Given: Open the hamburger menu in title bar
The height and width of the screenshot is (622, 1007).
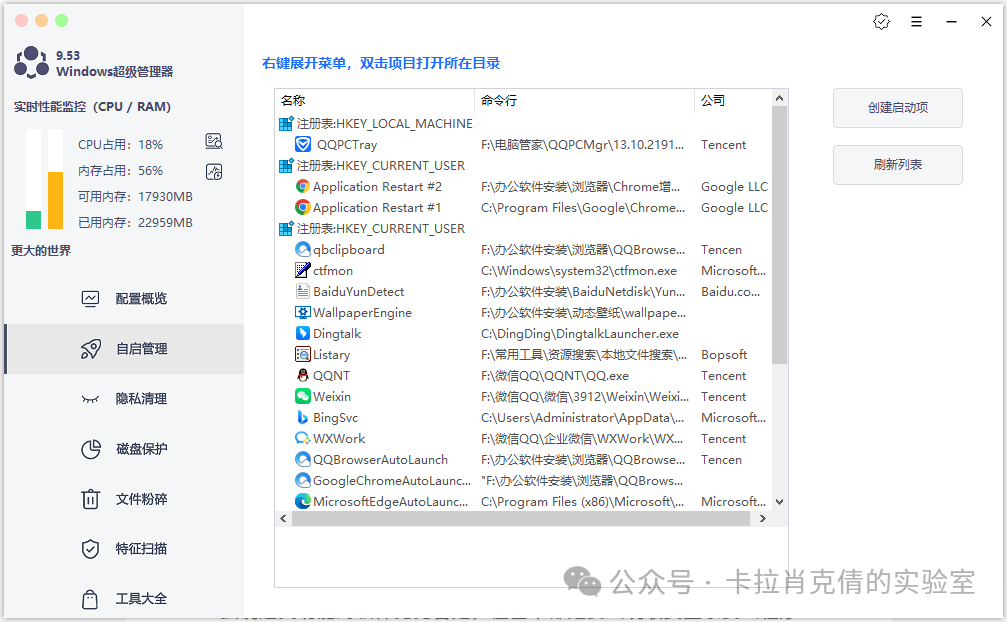Looking at the screenshot, I should coord(917,22).
